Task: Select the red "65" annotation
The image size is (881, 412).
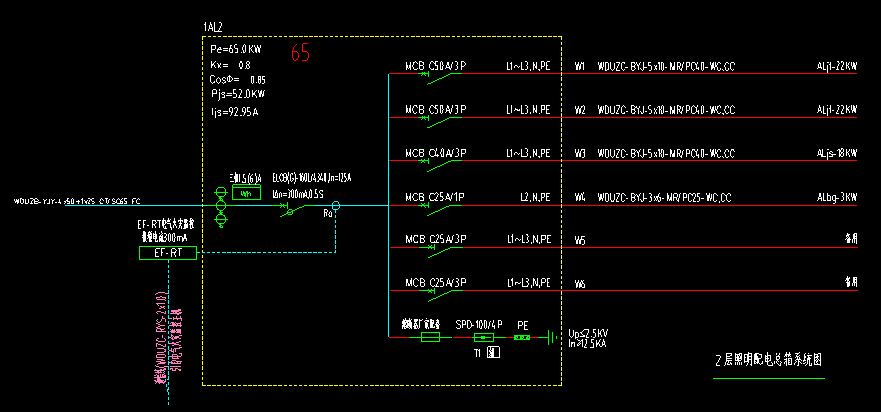Action: (x=300, y=52)
